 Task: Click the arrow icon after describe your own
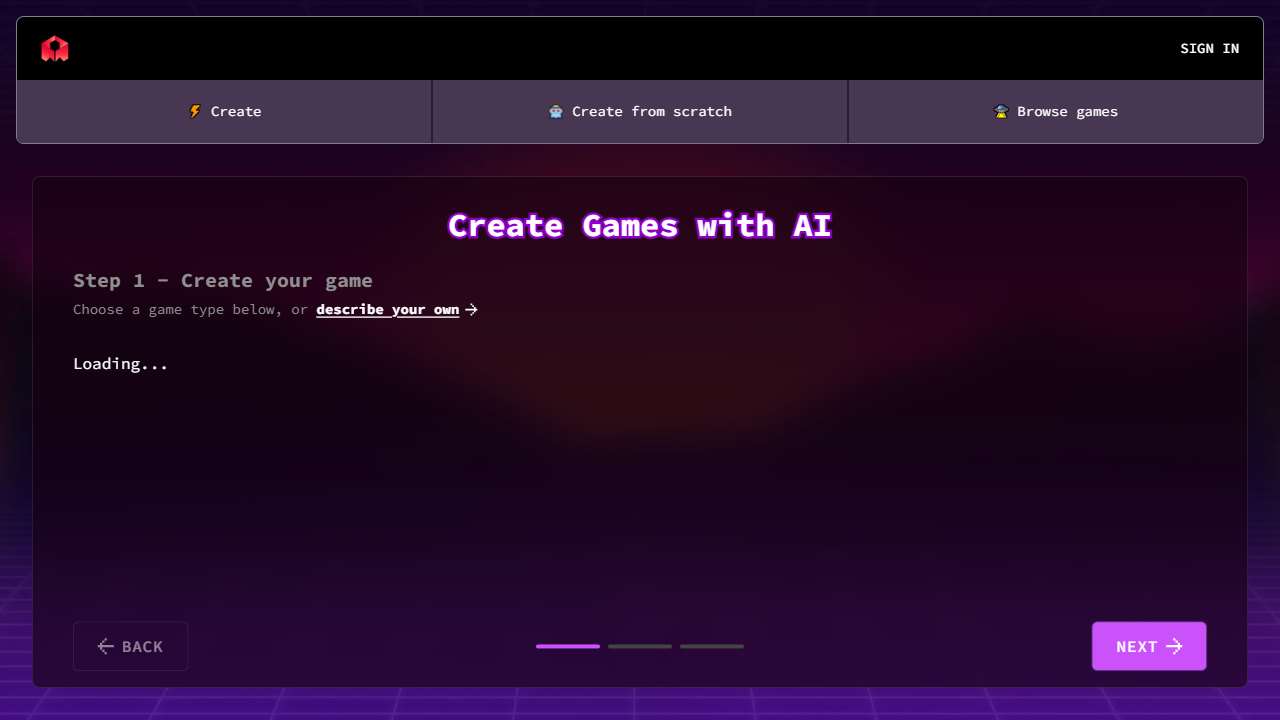tap(471, 310)
